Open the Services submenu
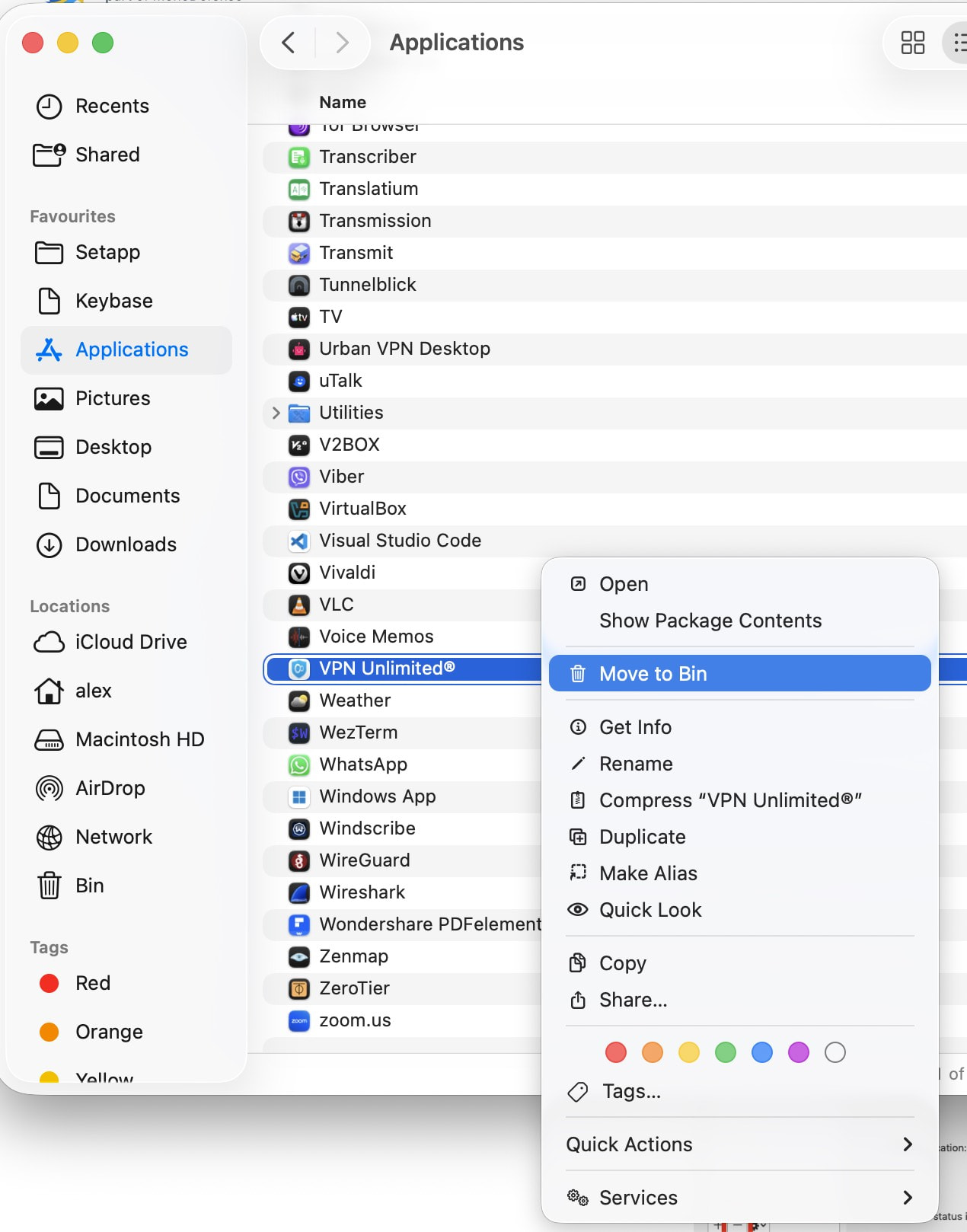Image resolution: width=967 pixels, height=1232 pixels. click(739, 1198)
